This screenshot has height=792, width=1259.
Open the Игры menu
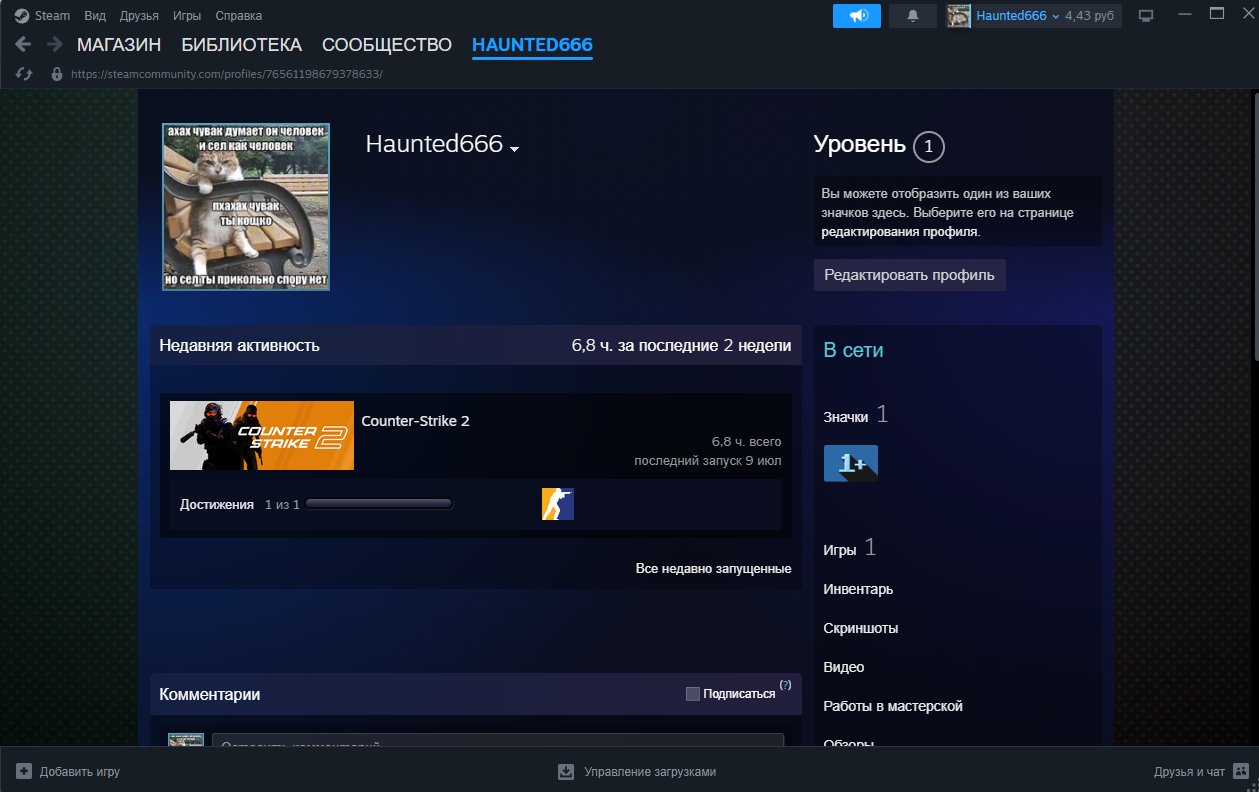[187, 16]
